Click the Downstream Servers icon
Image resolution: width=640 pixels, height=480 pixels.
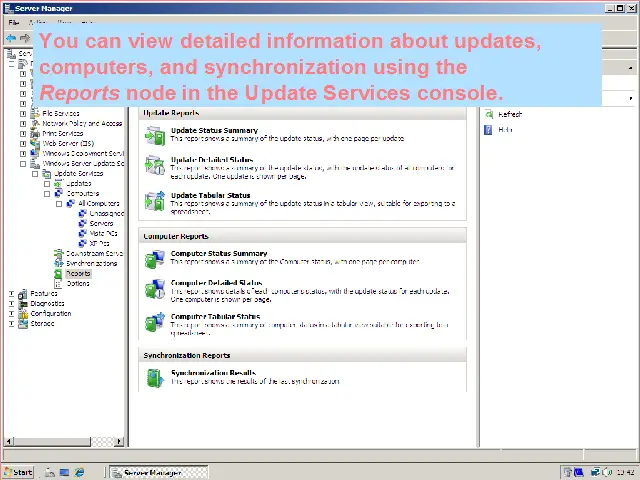click(x=59, y=253)
